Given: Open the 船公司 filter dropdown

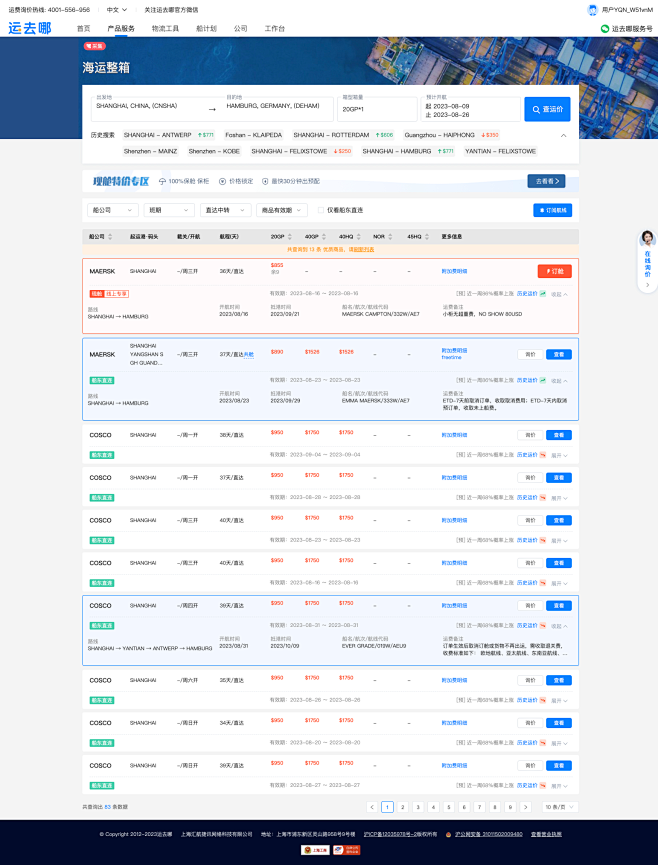Looking at the screenshot, I should (113, 210).
